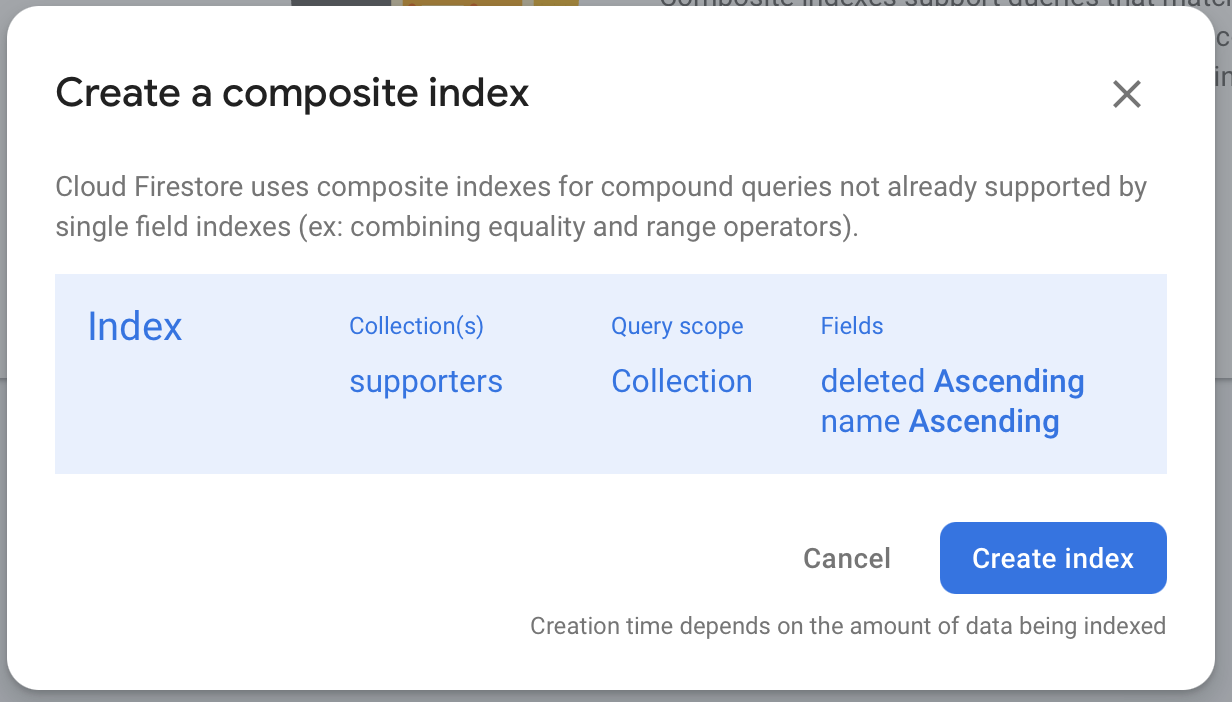This screenshot has height=702, width=1232.
Task: Click the Cancel button
Action: click(846, 558)
